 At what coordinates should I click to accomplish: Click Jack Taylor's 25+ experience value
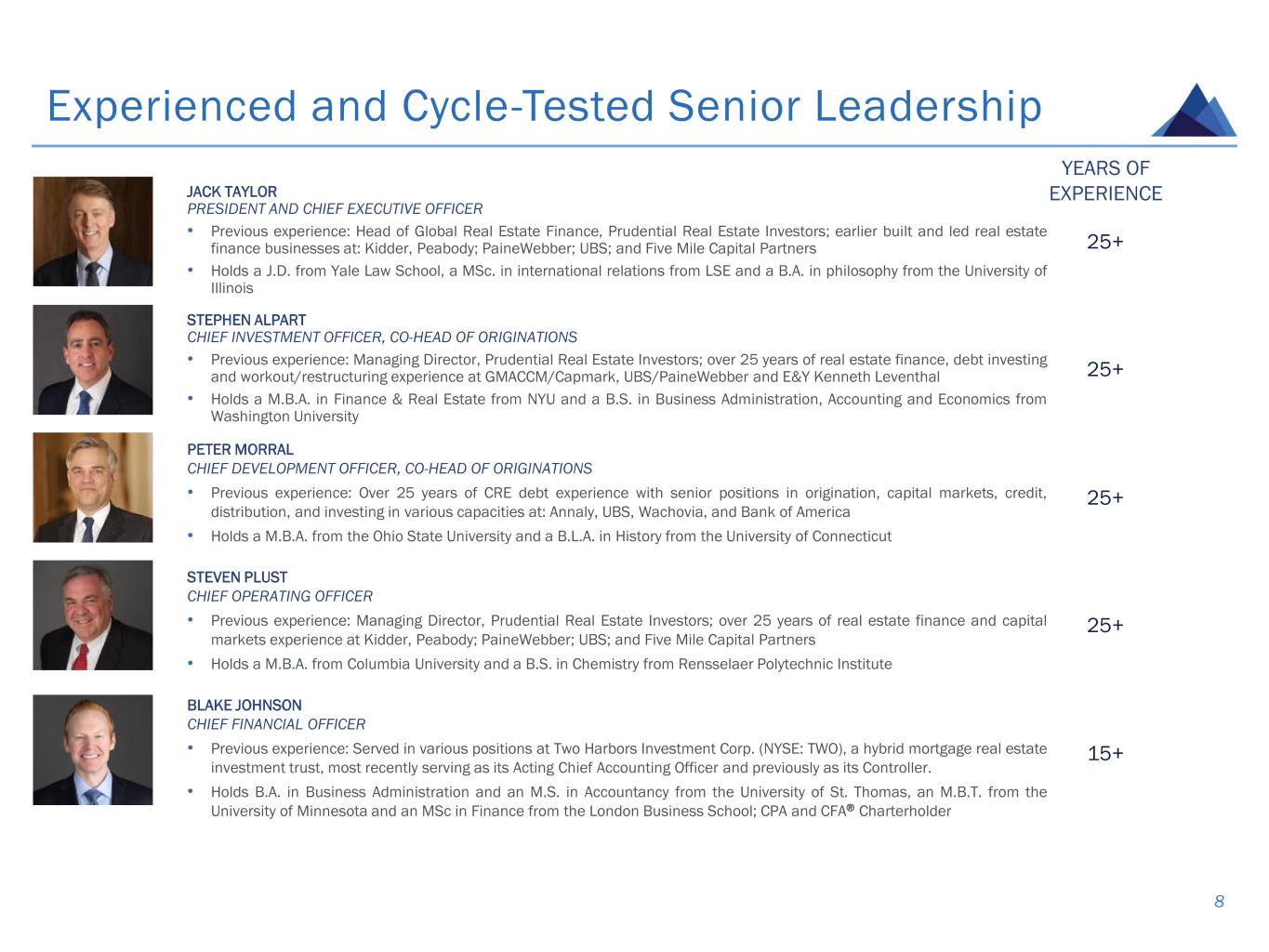tap(1105, 242)
